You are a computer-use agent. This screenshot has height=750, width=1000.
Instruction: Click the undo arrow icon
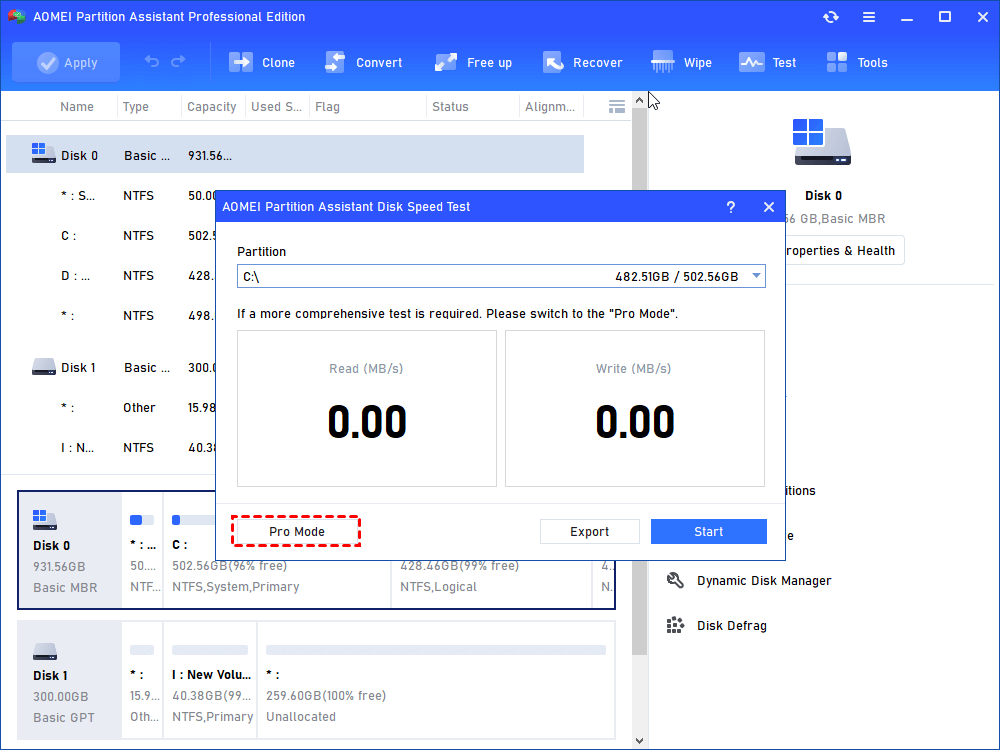[x=152, y=62]
